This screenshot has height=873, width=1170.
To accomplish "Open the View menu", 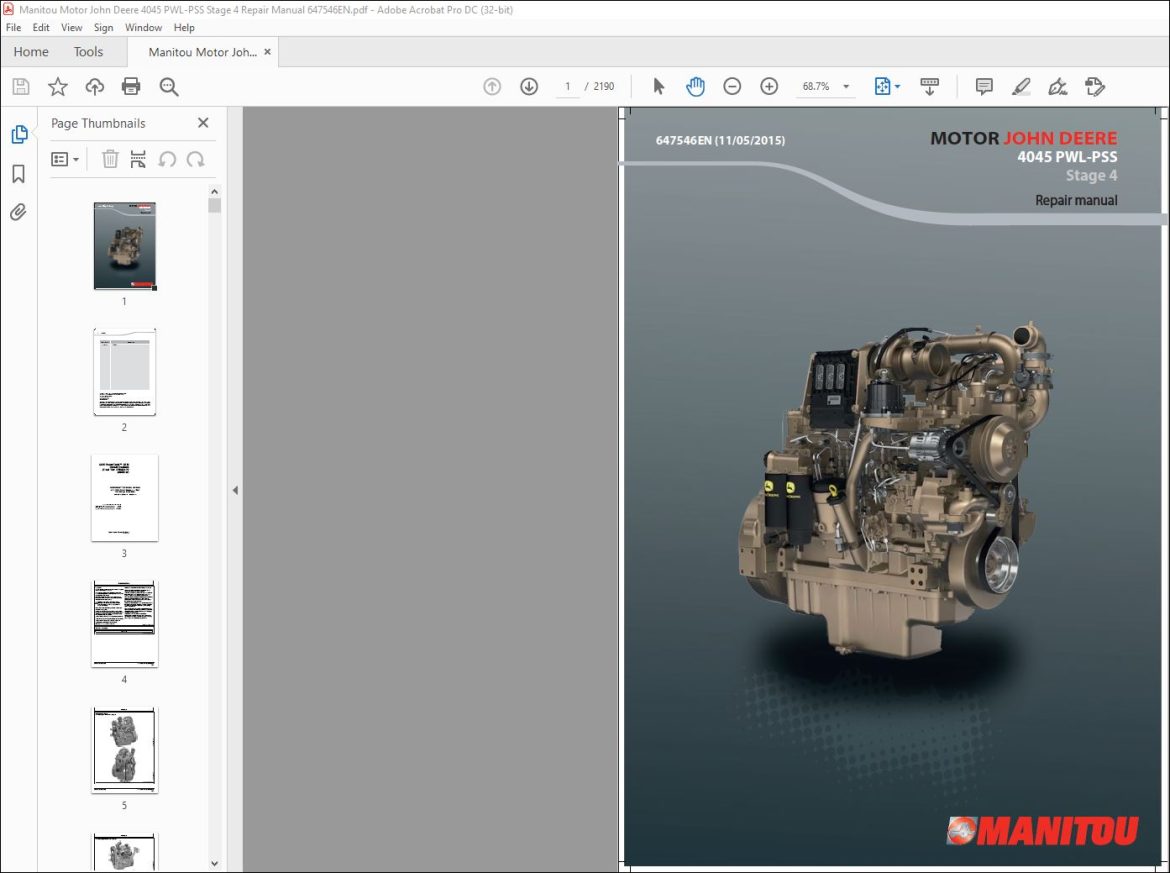I will point(72,28).
